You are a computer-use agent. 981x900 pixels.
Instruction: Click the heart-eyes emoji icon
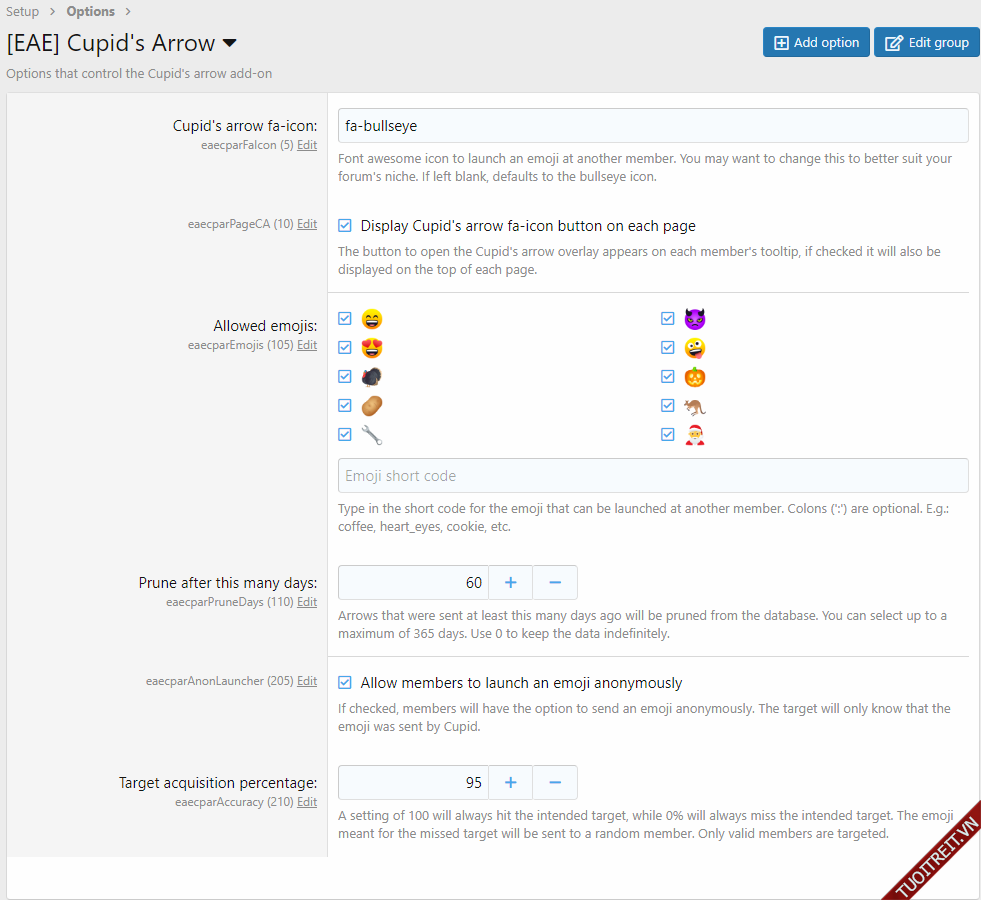click(x=372, y=348)
